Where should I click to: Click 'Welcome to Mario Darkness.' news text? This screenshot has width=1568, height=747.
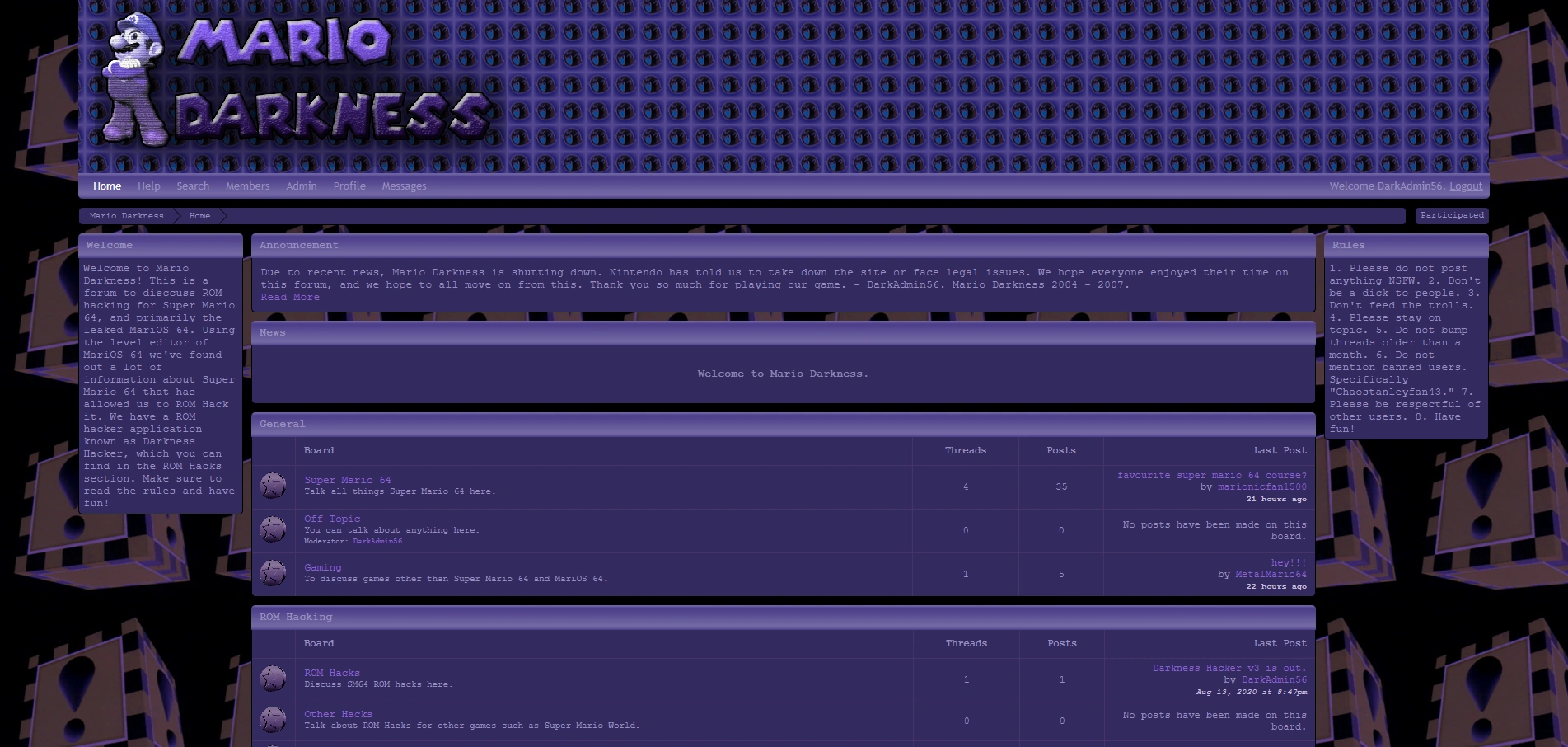[783, 374]
